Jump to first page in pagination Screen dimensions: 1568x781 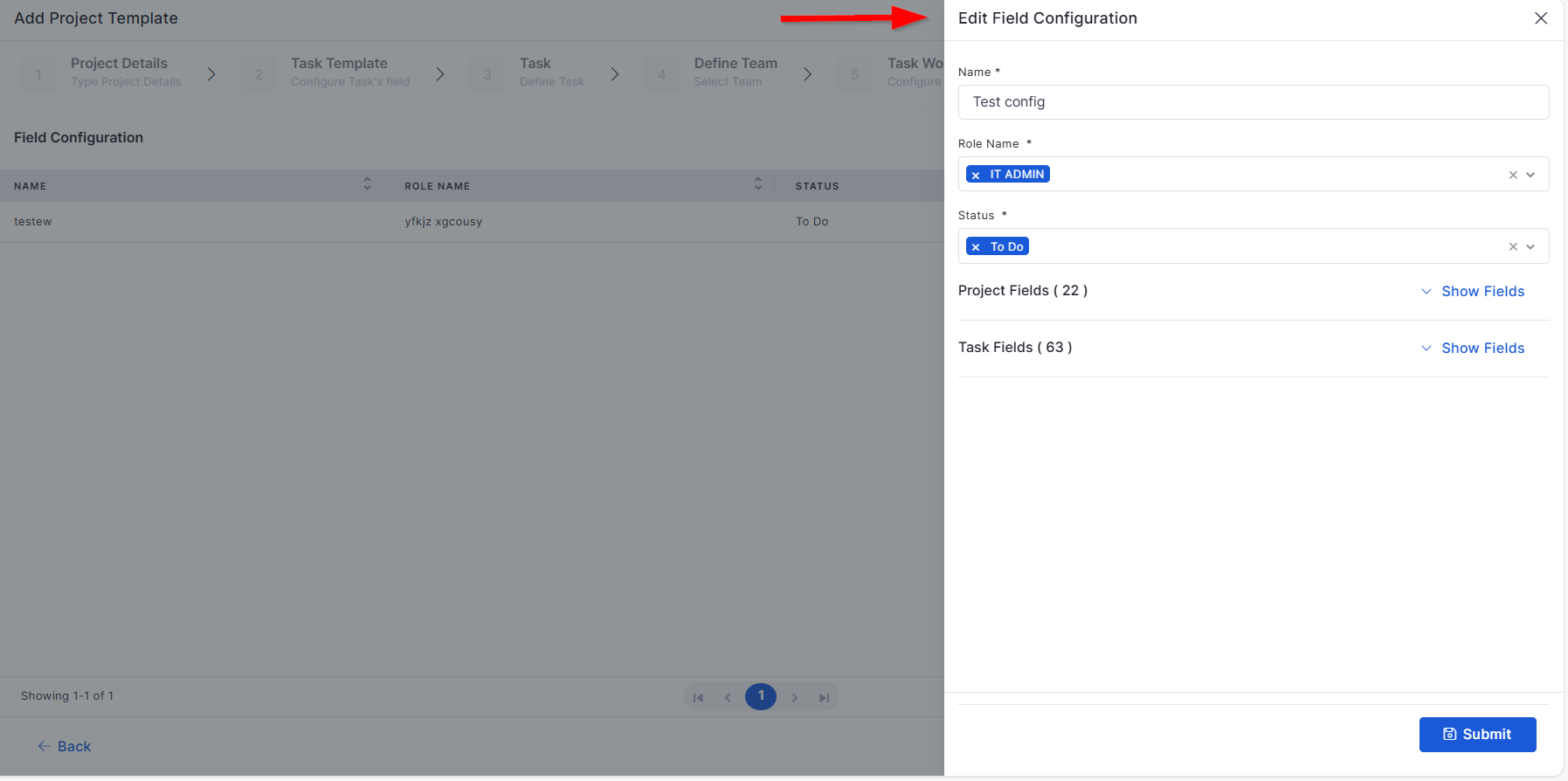[698, 697]
